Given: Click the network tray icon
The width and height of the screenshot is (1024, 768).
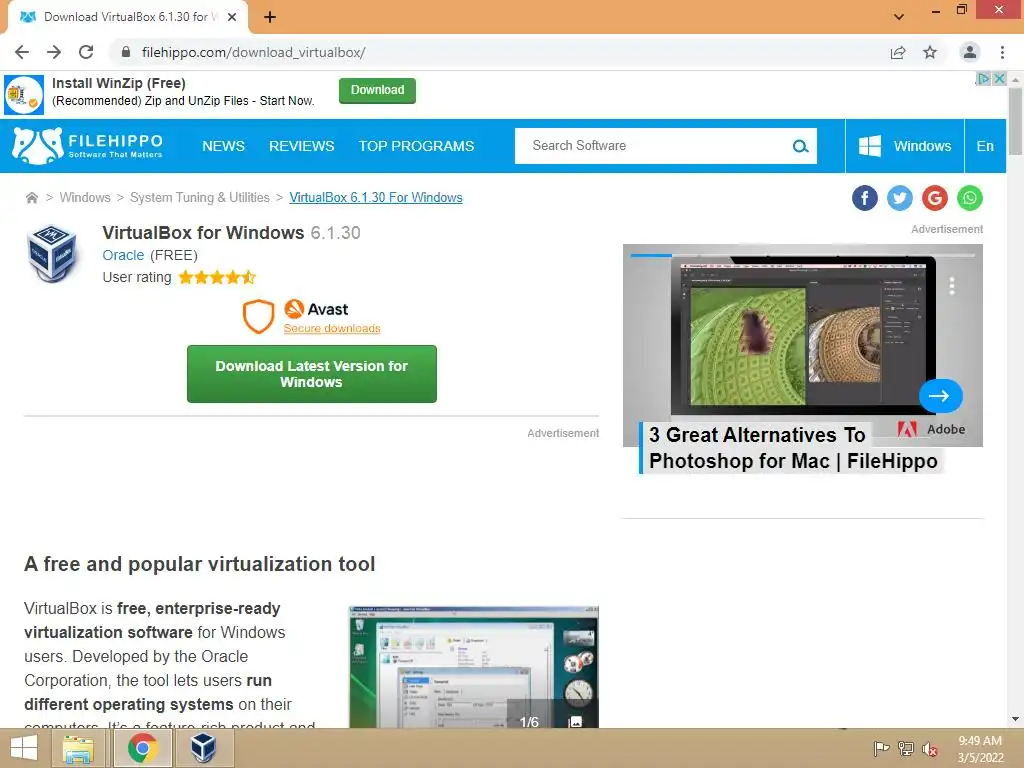Looking at the screenshot, I should coord(906,749).
